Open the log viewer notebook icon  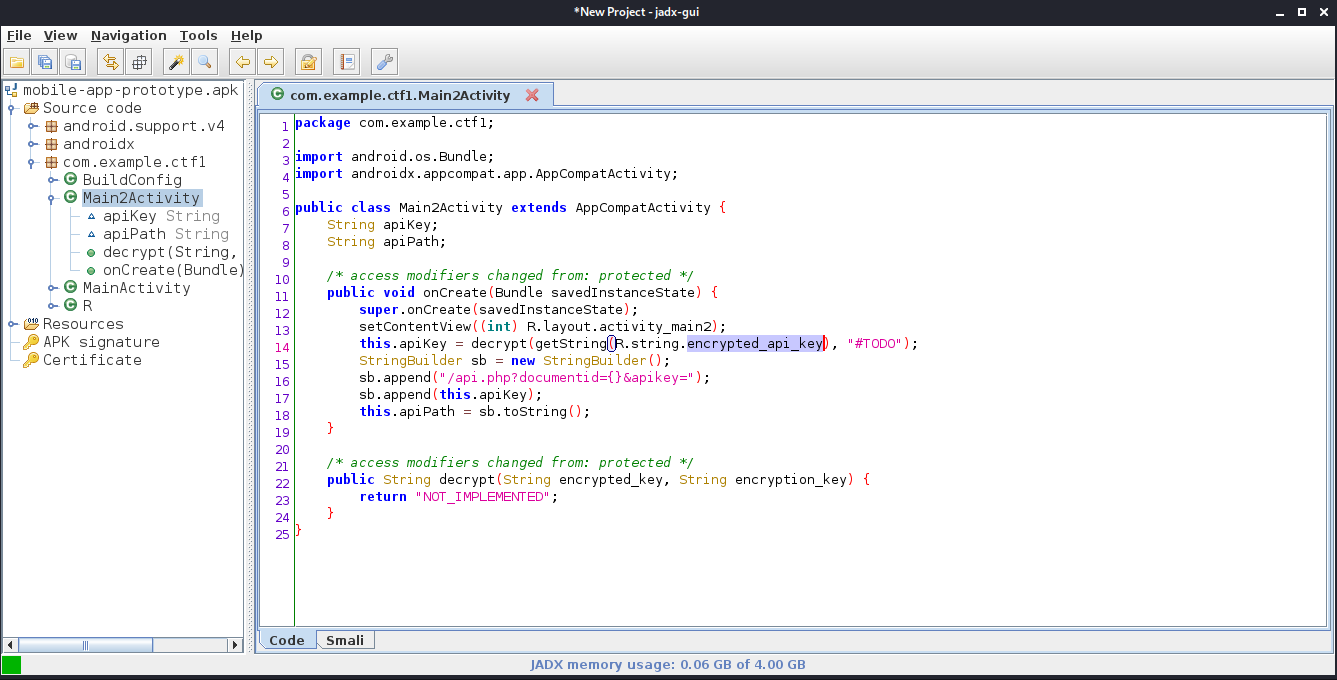(x=346, y=62)
